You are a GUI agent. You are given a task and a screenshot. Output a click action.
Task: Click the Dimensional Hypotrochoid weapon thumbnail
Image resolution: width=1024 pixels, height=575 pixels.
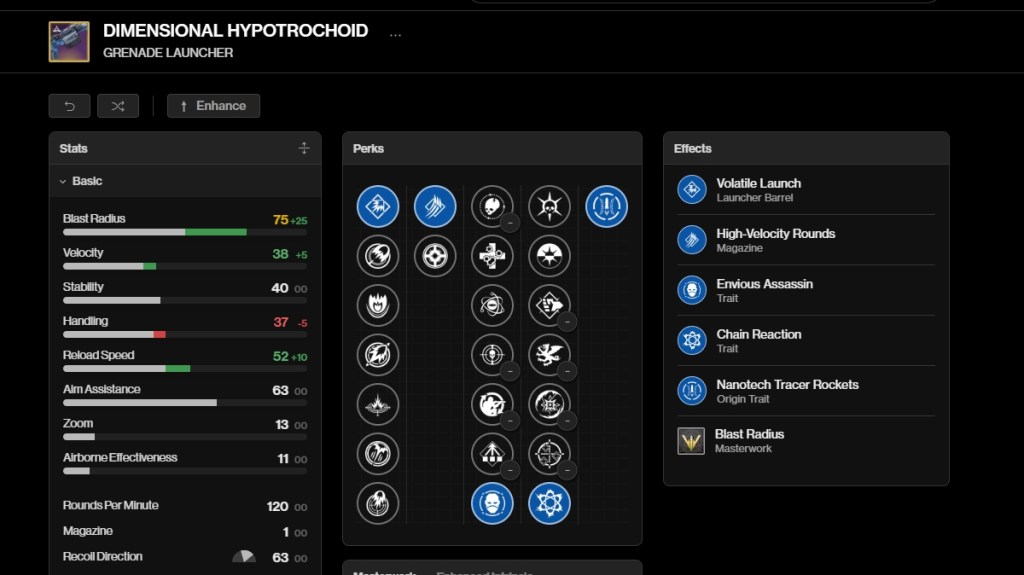pyautogui.click(x=69, y=42)
